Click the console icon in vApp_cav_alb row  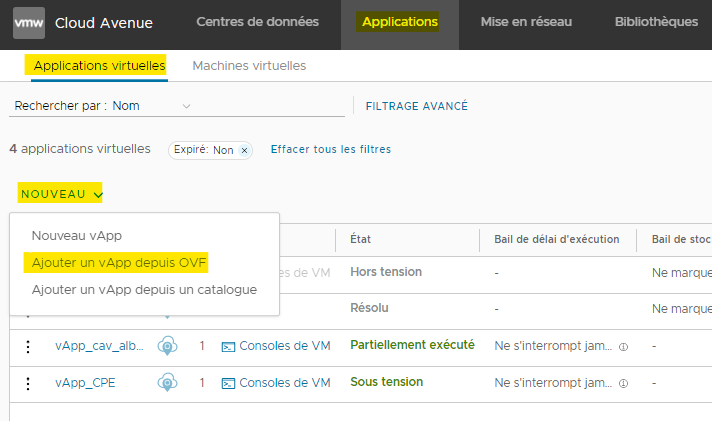point(228,347)
